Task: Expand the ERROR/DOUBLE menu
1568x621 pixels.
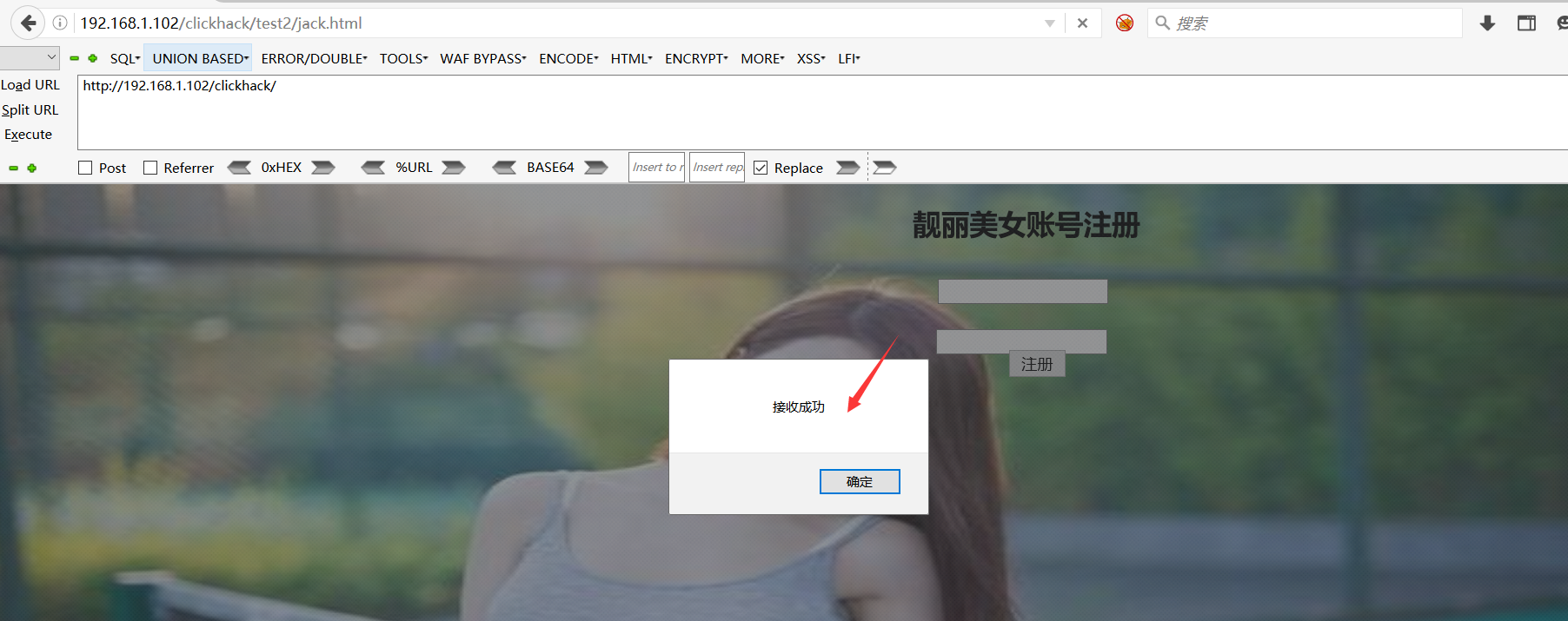Action: [314, 58]
